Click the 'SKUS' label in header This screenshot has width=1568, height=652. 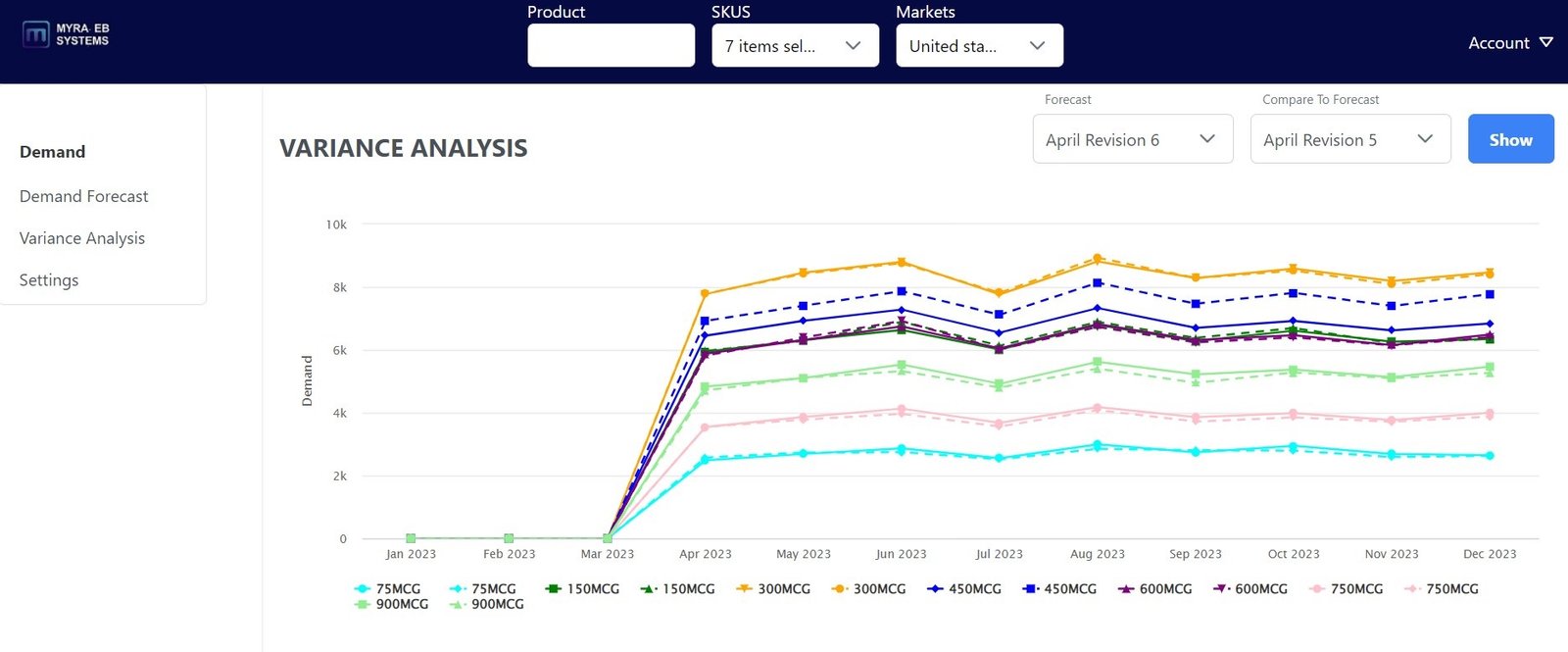pos(731,12)
